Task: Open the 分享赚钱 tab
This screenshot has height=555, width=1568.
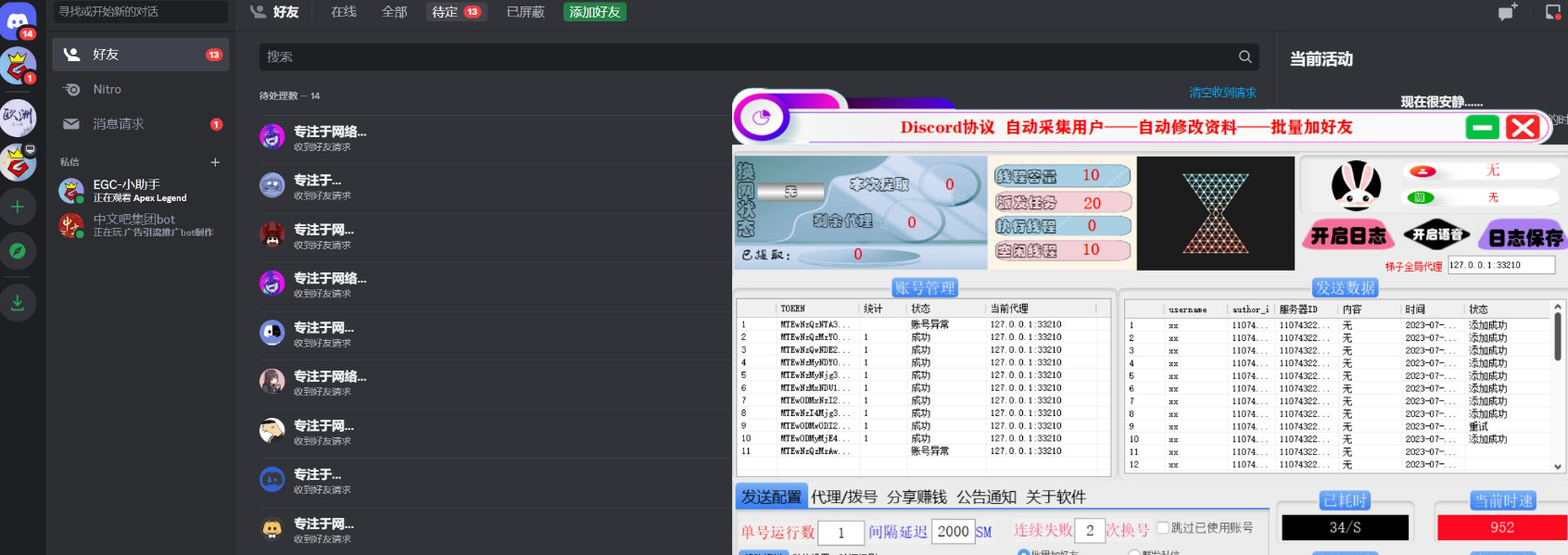Action: (917, 497)
